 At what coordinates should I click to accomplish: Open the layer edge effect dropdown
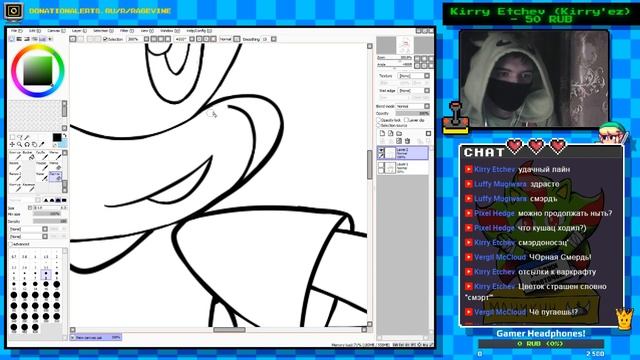click(x=414, y=91)
